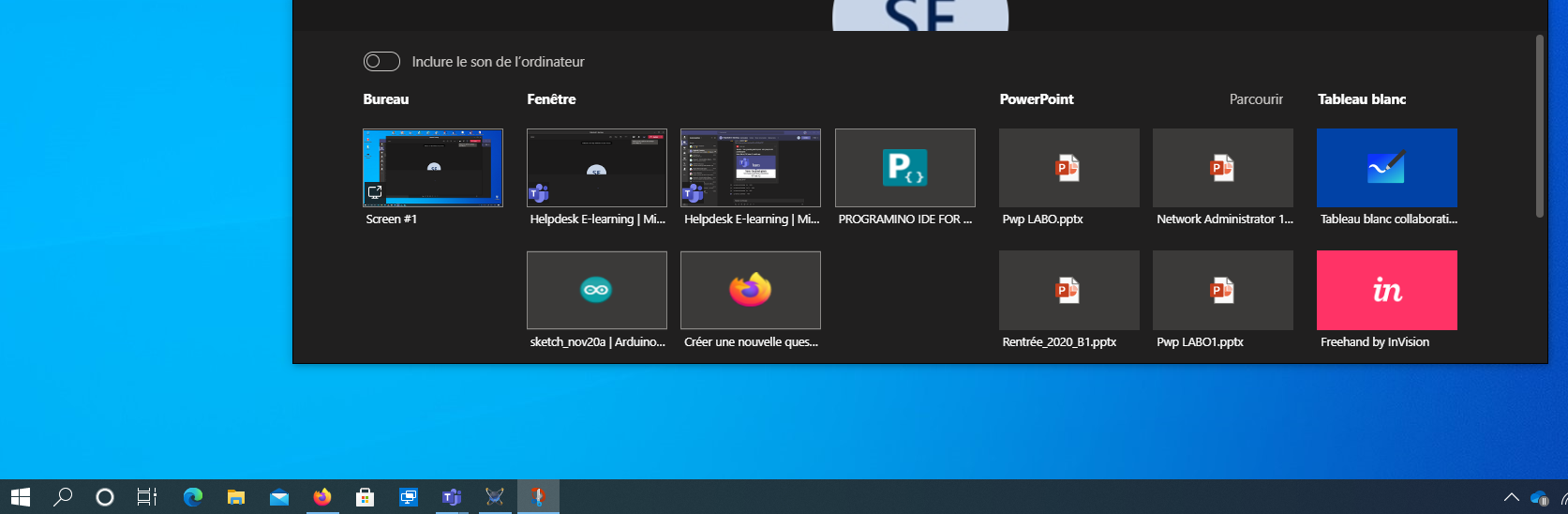Open Pwp LABO.pptx presentation
The width and height of the screenshot is (1568, 514).
1069,168
